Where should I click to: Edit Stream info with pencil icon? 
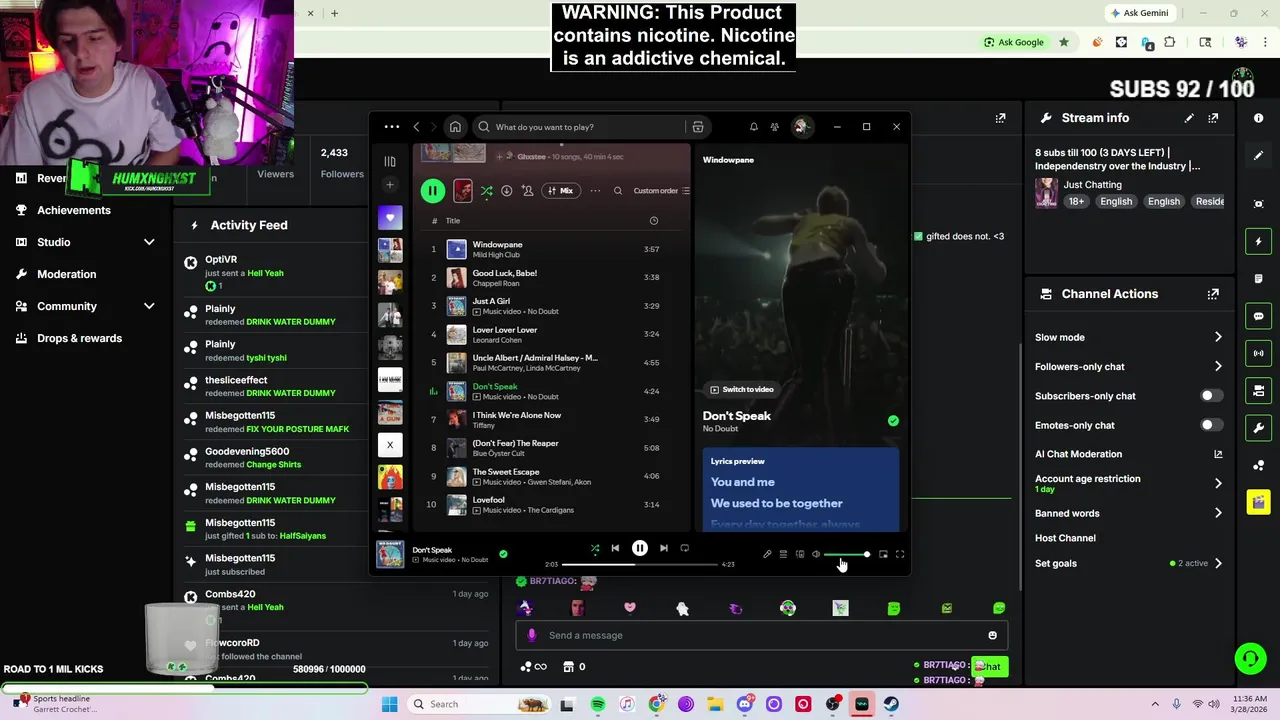tap(1189, 118)
